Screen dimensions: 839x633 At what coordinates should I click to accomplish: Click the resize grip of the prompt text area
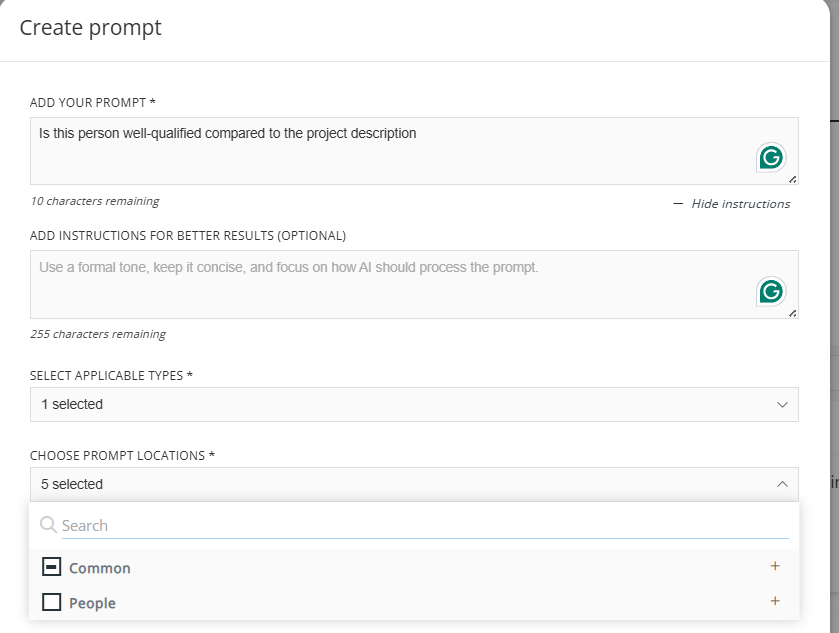793,179
